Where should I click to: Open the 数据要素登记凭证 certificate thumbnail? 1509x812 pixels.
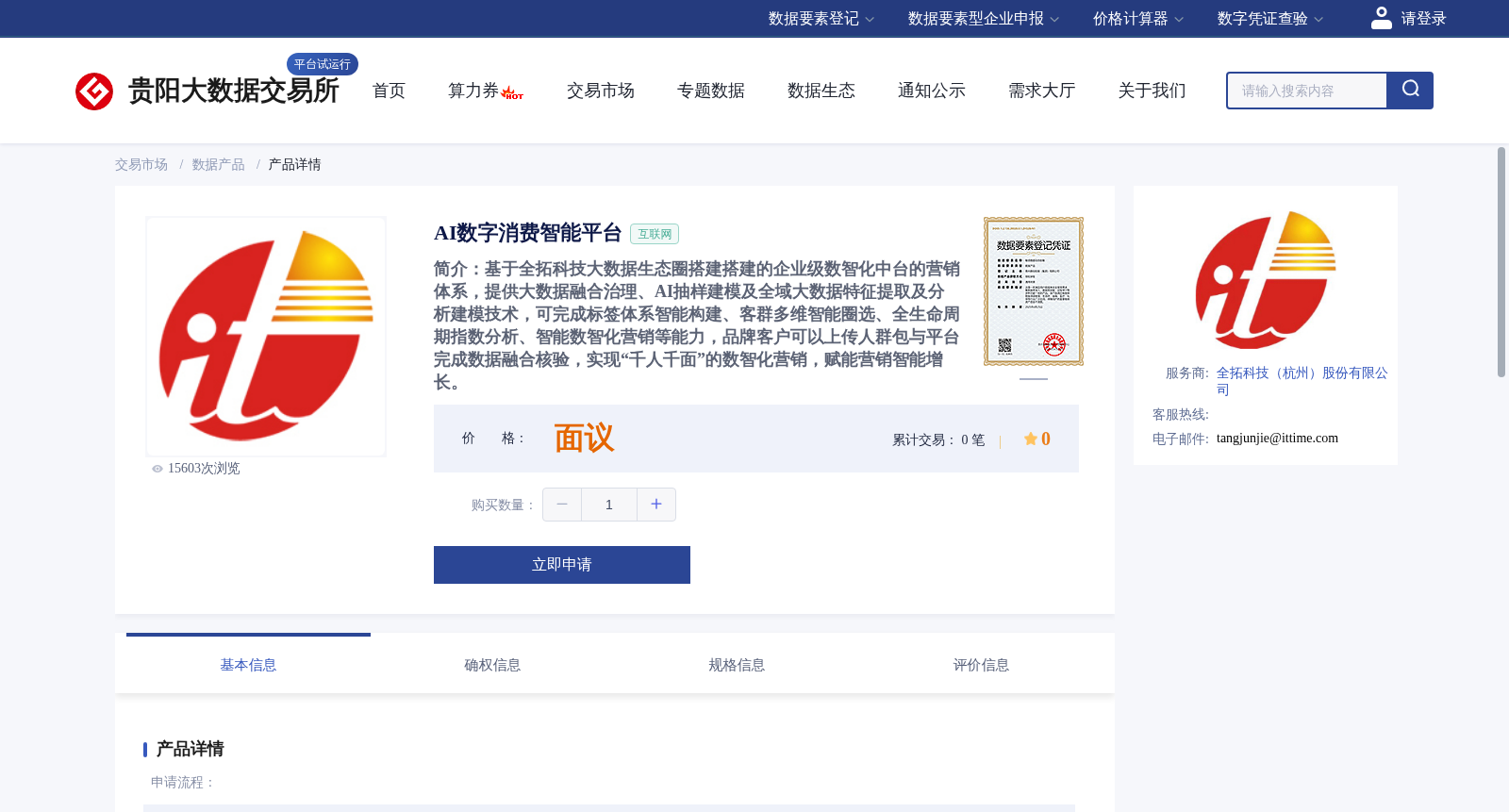click(x=1034, y=291)
